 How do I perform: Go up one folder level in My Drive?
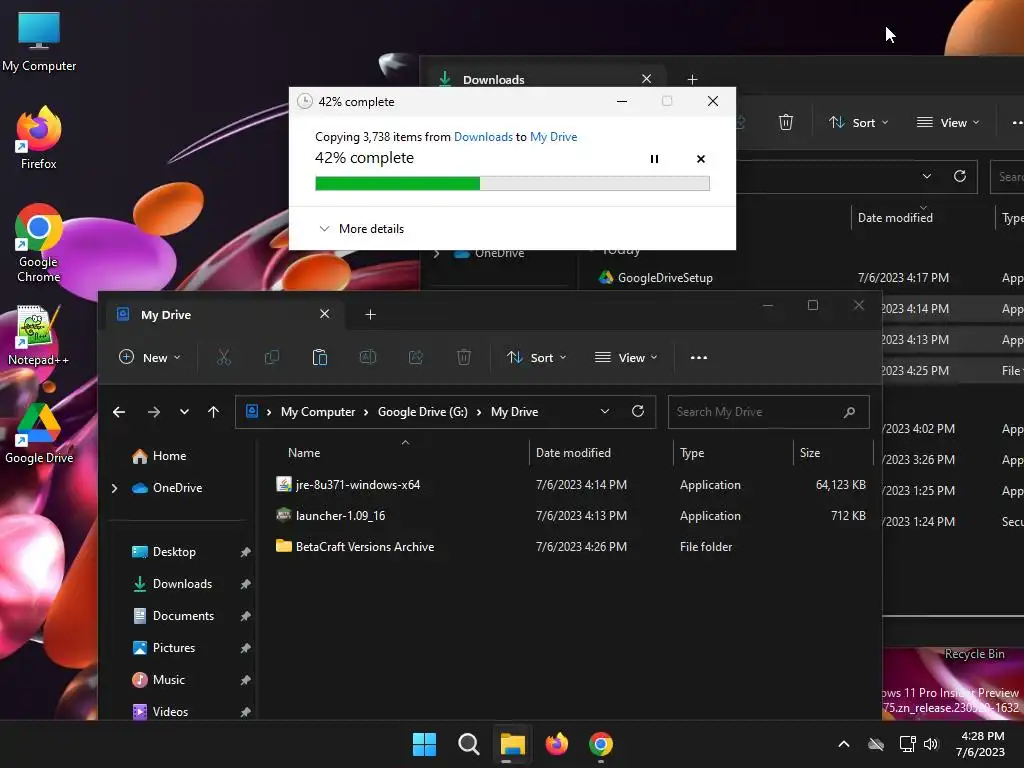213,412
